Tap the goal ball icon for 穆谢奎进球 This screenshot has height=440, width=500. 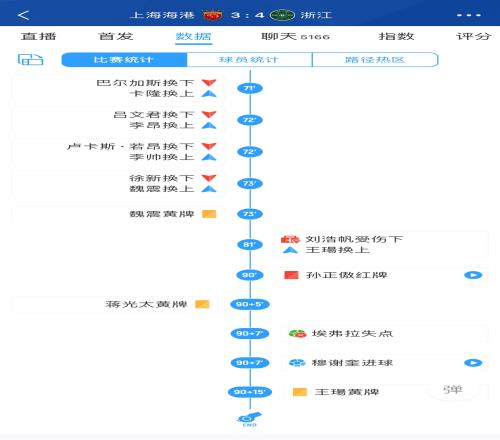coord(297,363)
